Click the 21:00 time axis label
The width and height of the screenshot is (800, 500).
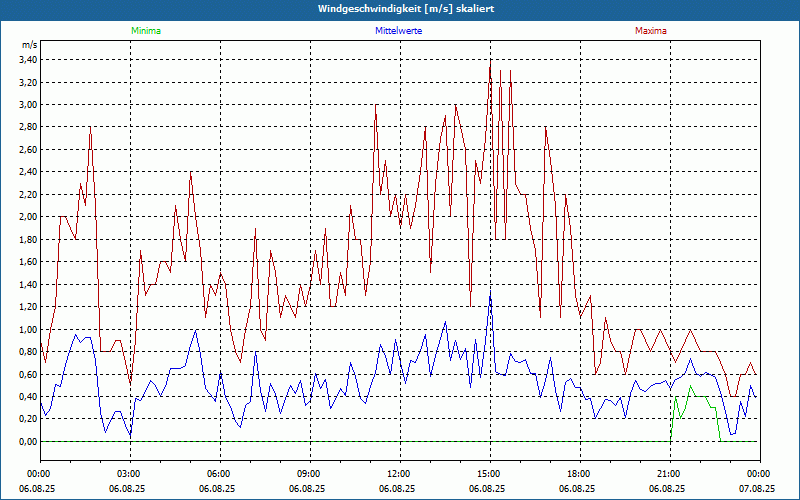670,474
